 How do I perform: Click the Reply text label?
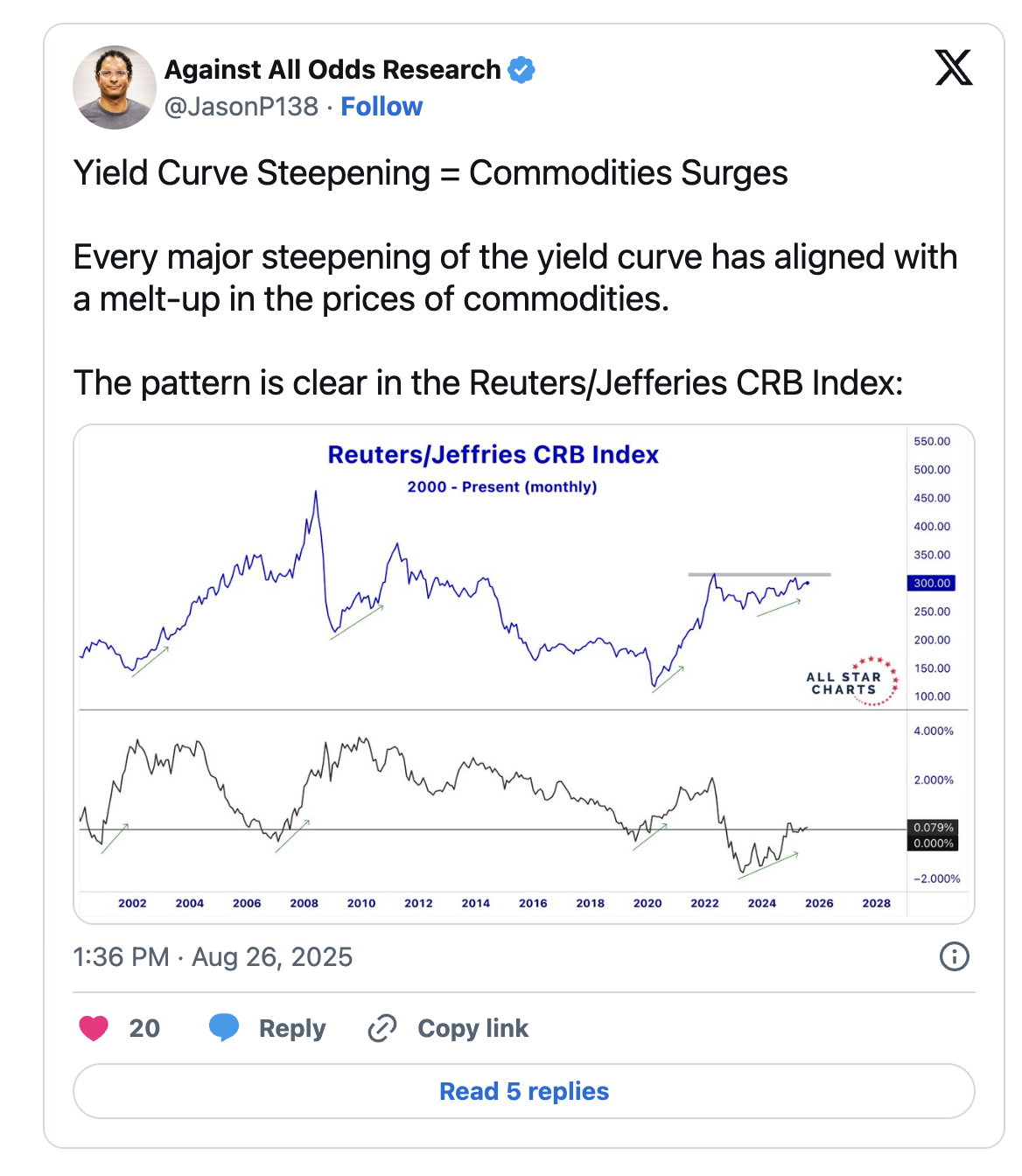coord(292,1028)
